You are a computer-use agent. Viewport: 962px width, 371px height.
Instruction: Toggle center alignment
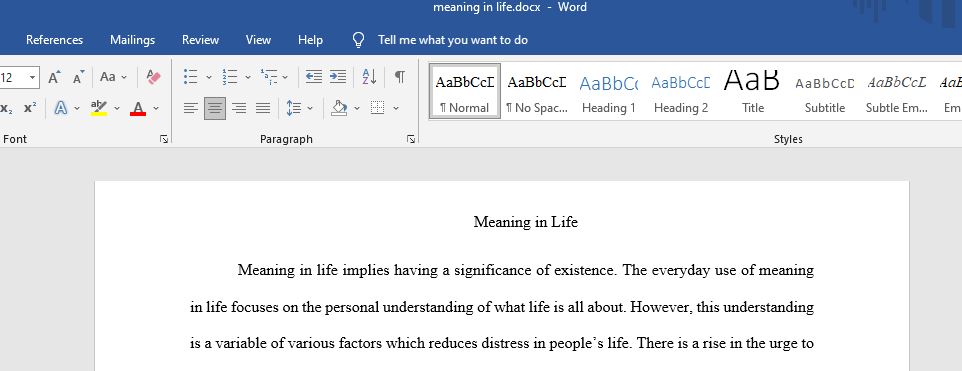(x=215, y=109)
